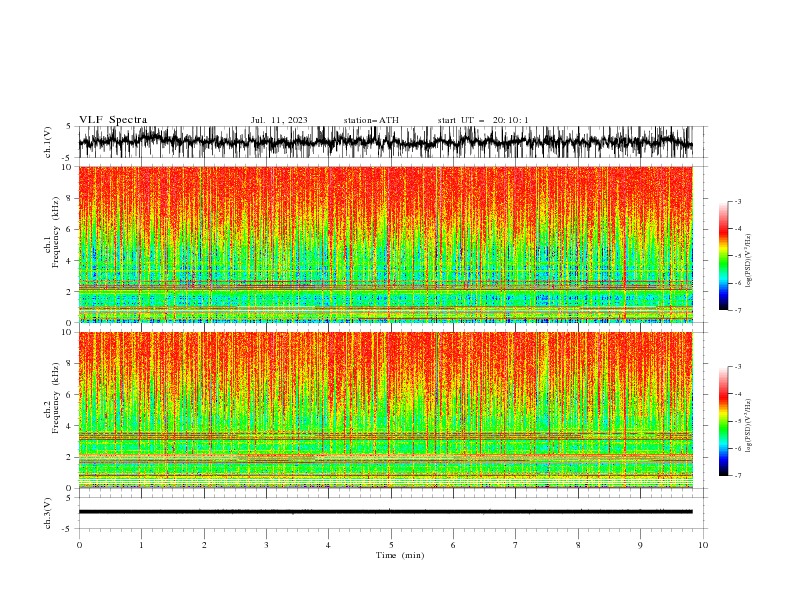Click the "start UT = 20:10:1" header text

click(x=483, y=120)
